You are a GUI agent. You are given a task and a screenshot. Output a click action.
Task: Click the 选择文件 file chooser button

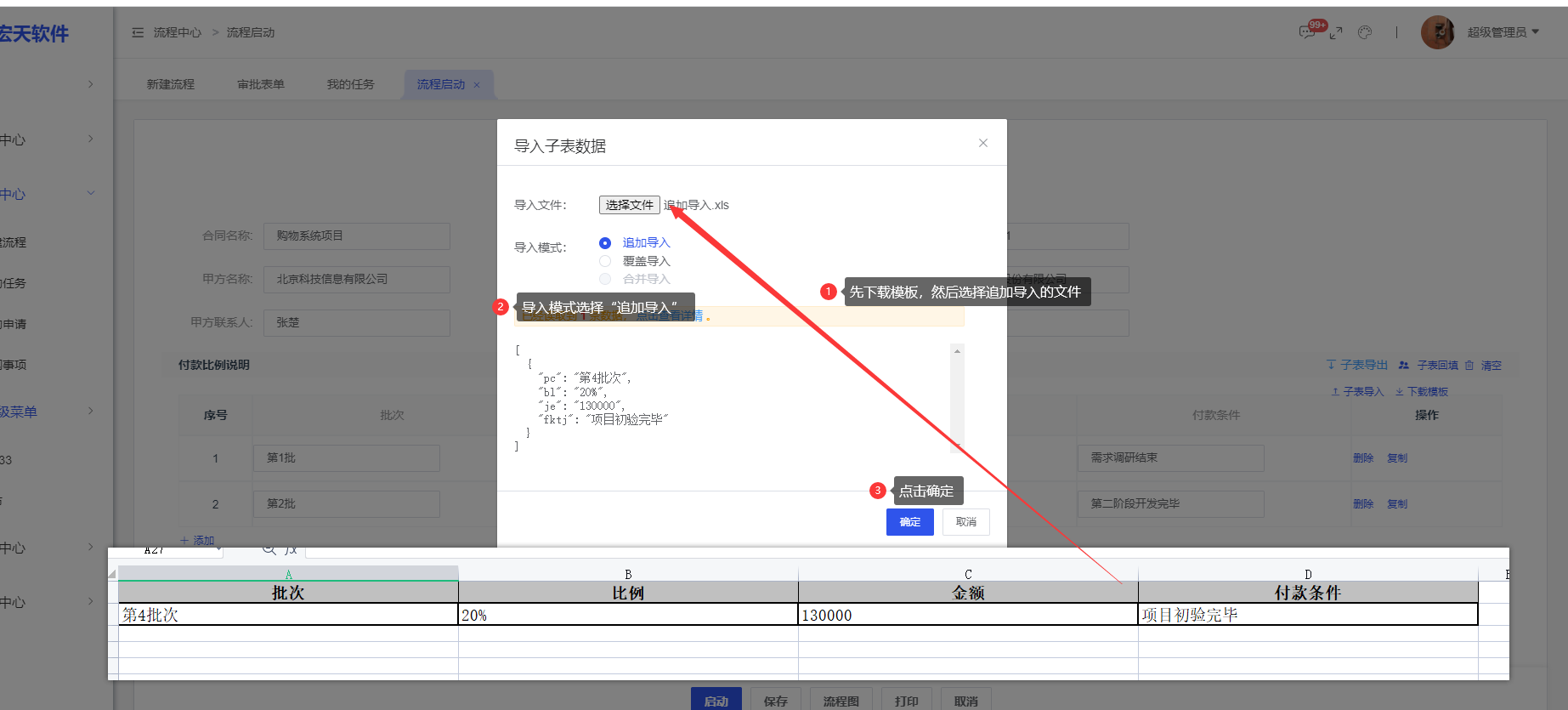click(629, 205)
